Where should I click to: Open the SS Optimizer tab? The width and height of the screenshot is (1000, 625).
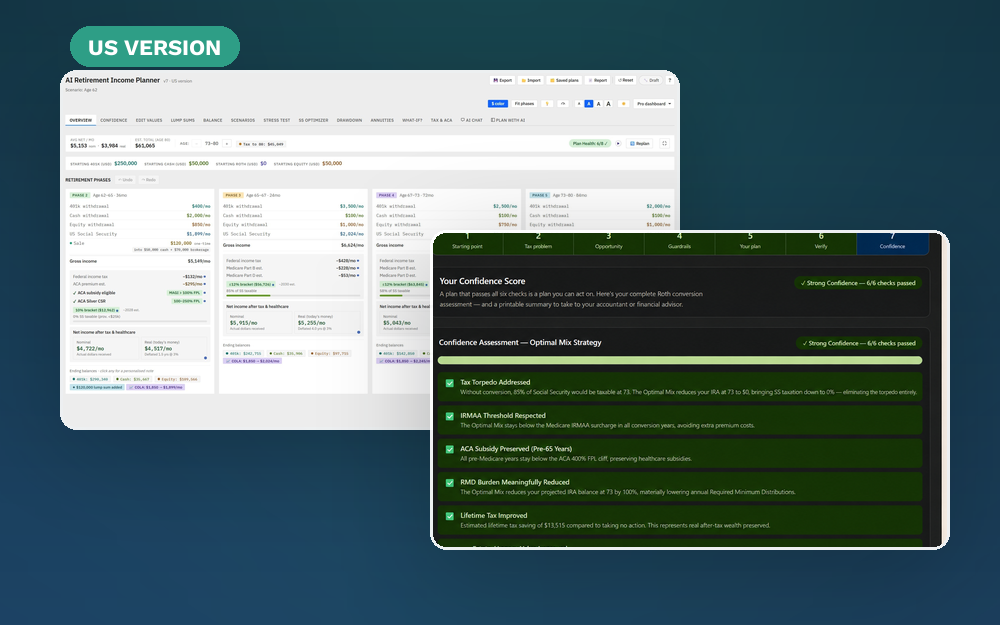313,120
